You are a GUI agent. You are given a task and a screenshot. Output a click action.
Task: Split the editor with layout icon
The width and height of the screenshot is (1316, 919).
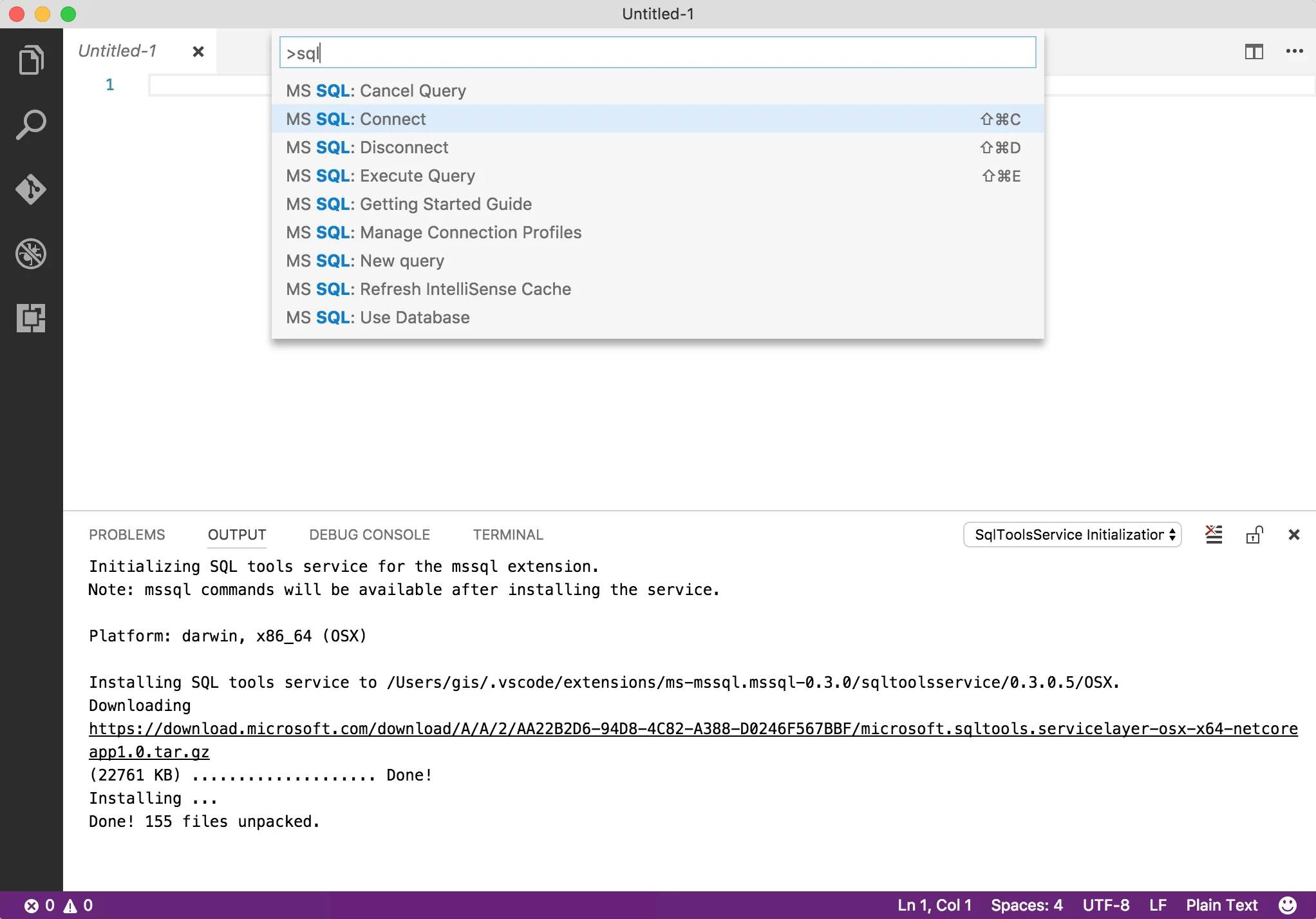point(1254,52)
